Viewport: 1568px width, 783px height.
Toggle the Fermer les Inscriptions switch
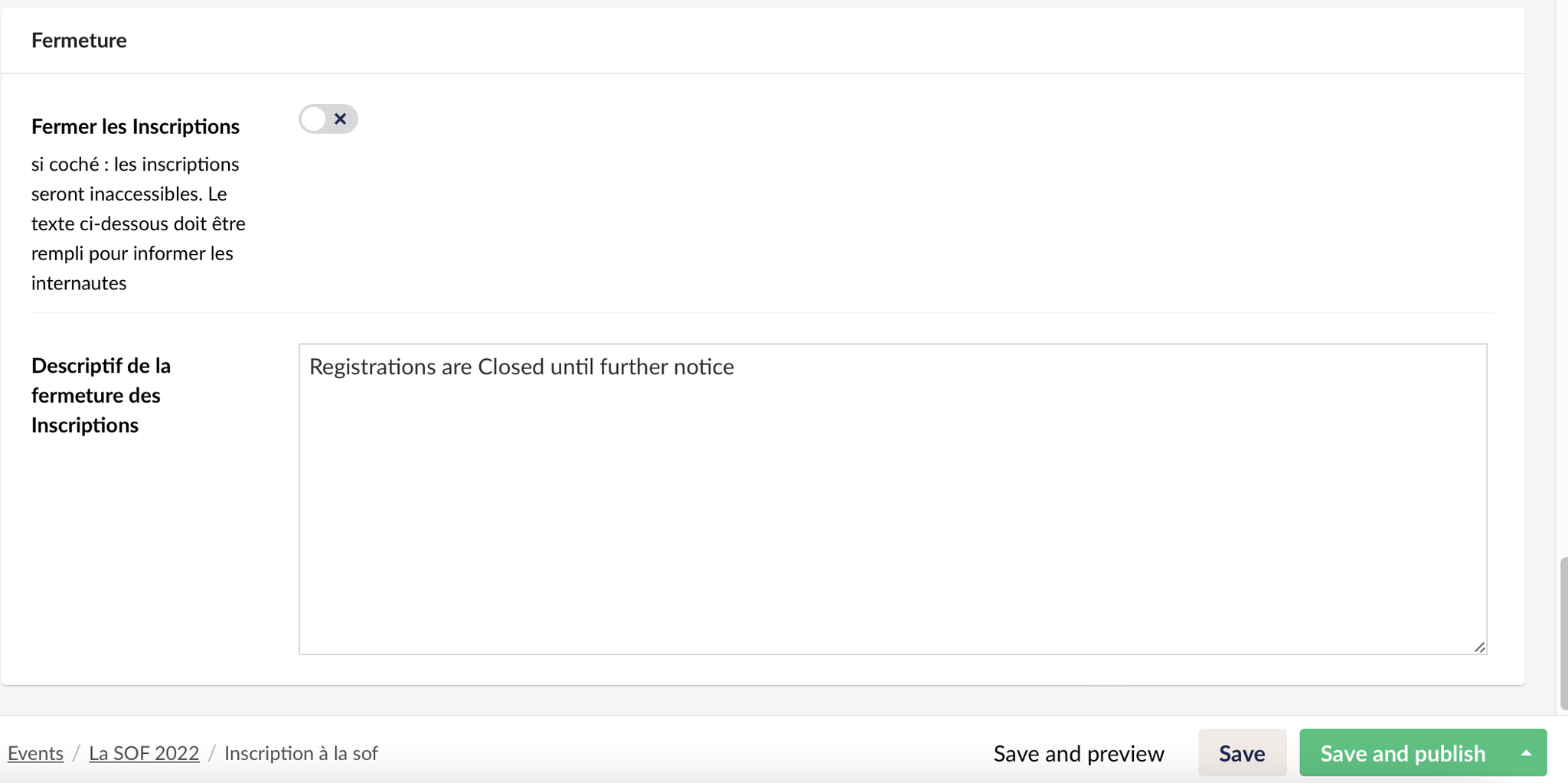click(x=328, y=119)
